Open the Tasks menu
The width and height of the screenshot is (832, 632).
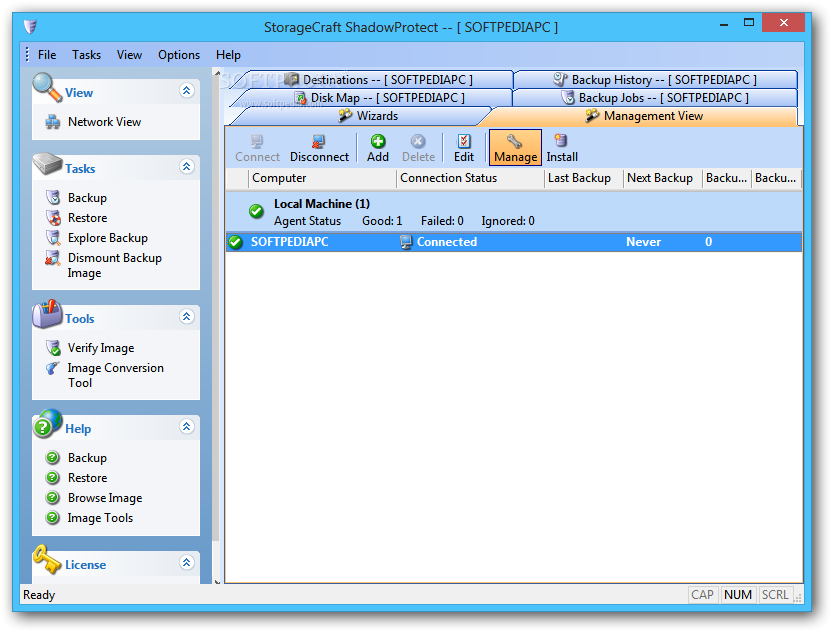(86, 55)
